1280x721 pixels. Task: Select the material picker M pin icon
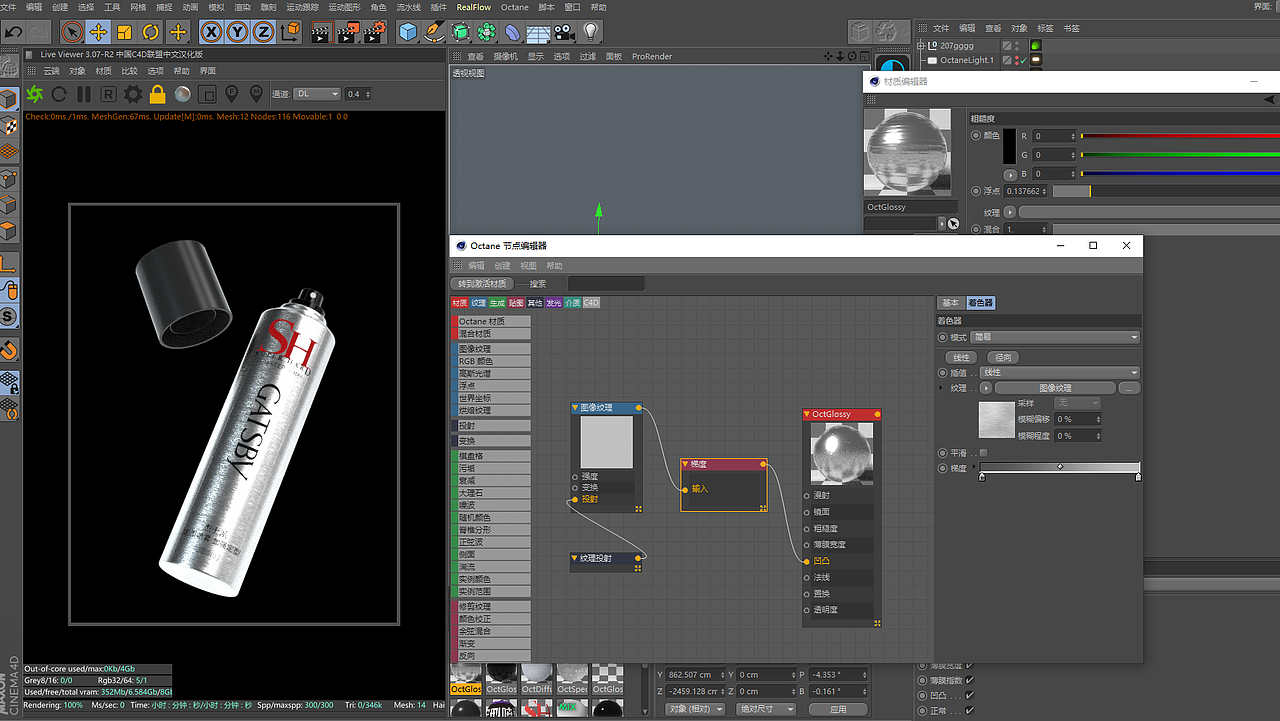[256, 93]
